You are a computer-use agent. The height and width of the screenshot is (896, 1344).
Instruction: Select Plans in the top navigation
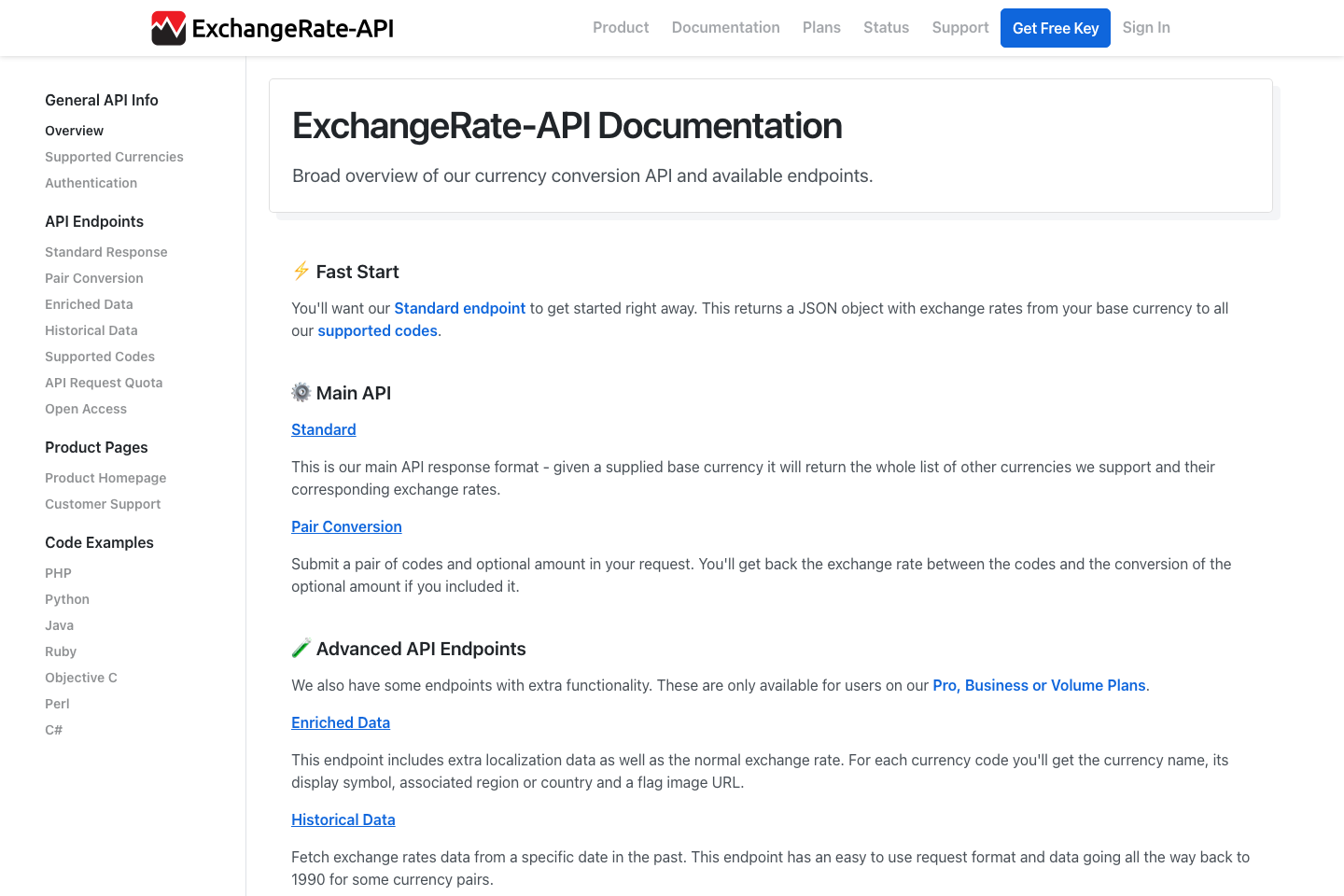coord(821,27)
